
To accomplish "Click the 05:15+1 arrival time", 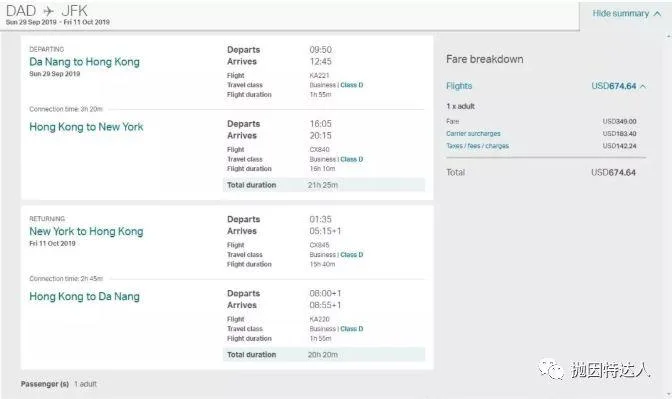I will click(325, 231).
